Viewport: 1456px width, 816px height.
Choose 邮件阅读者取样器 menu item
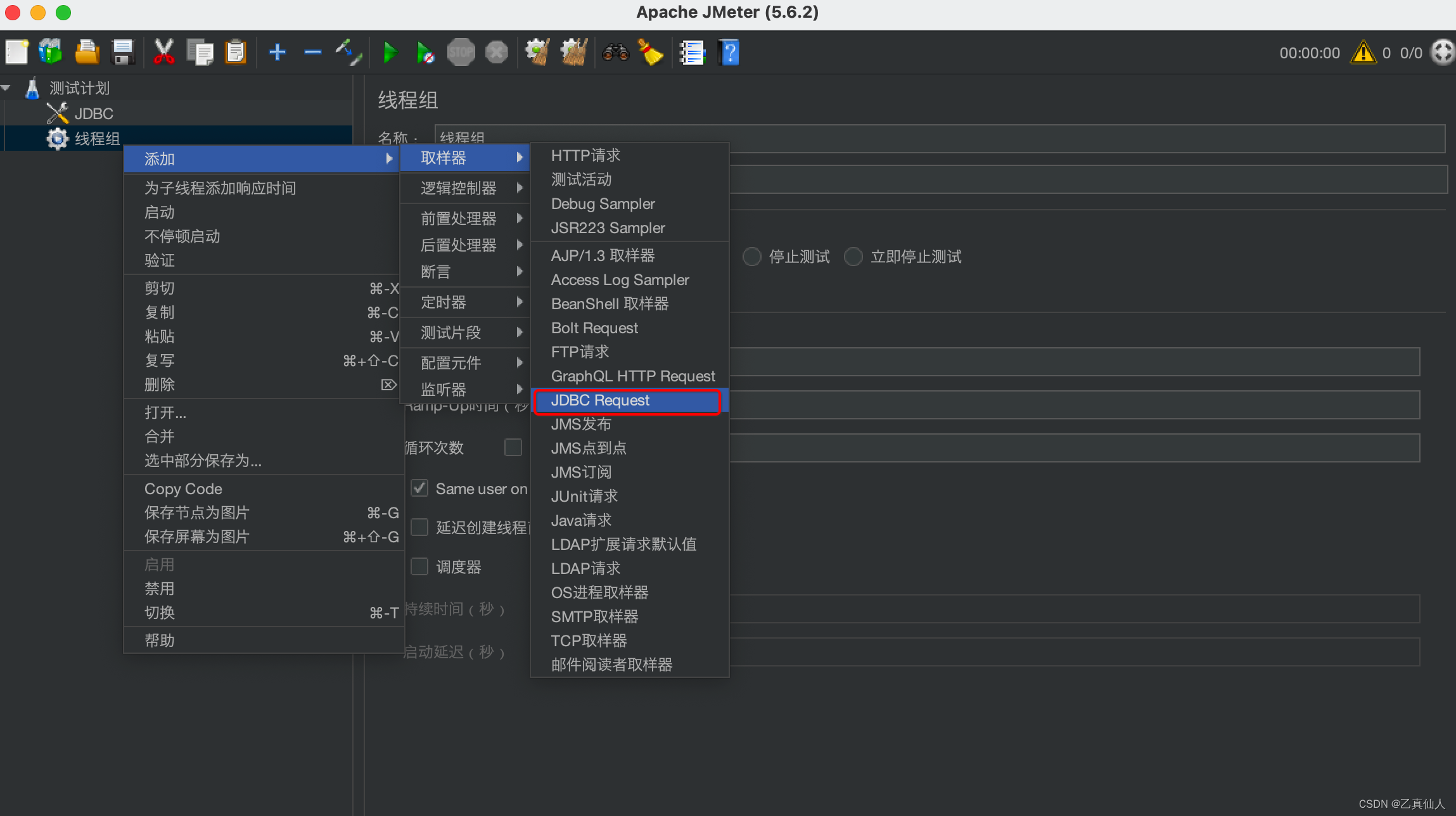(x=629, y=665)
